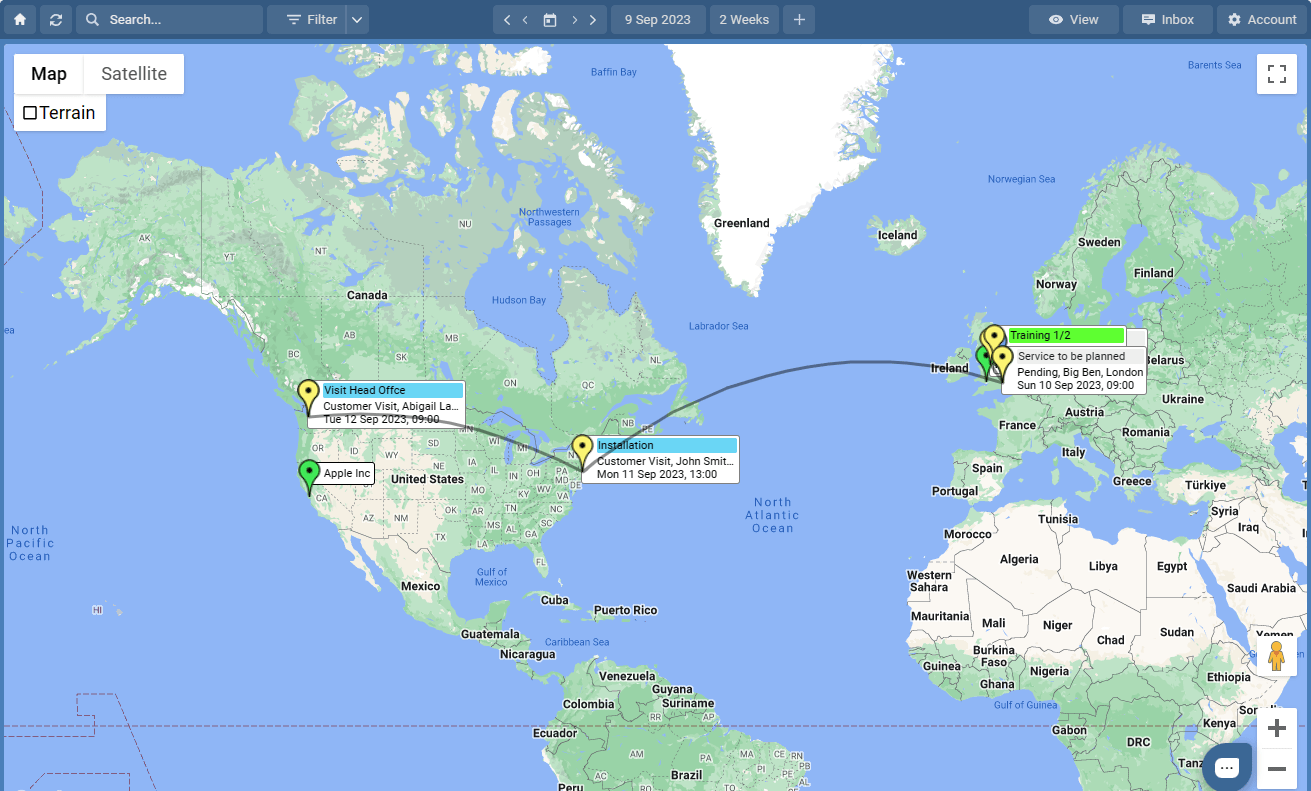This screenshot has width=1311, height=791.
Task: Click the 9 Sep 2023 date button
Action: [x=658, y=19]
